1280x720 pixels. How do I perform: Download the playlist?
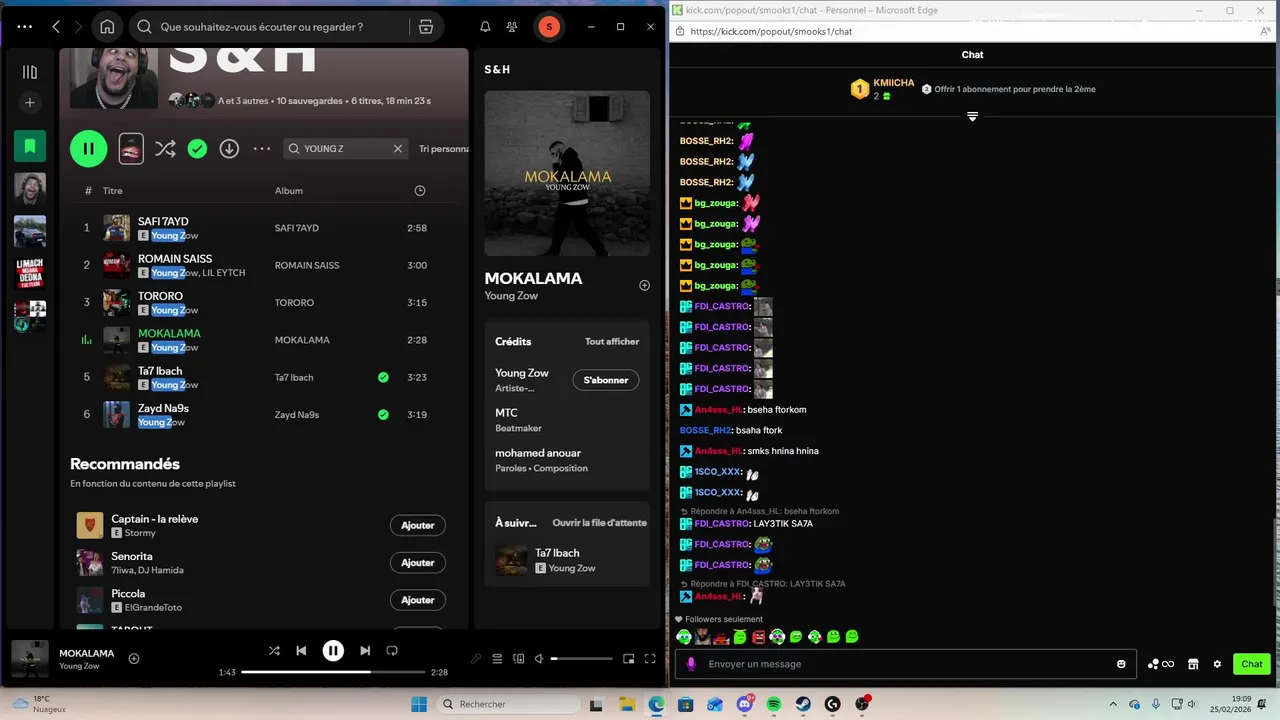[229, 149]
